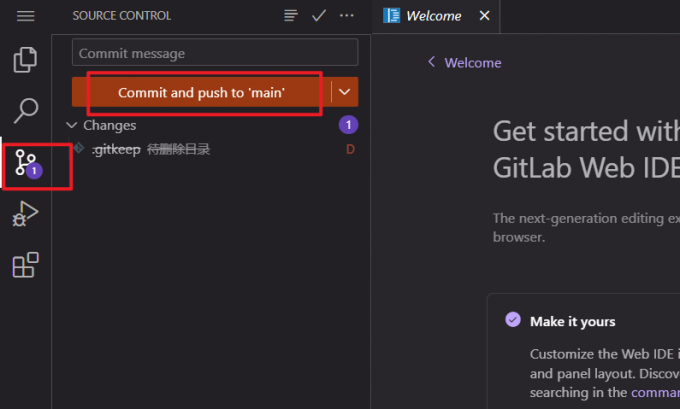This screenshot has height=409, width=680.
Task: Open the Extensions view icon
Action: coord(26,265)
